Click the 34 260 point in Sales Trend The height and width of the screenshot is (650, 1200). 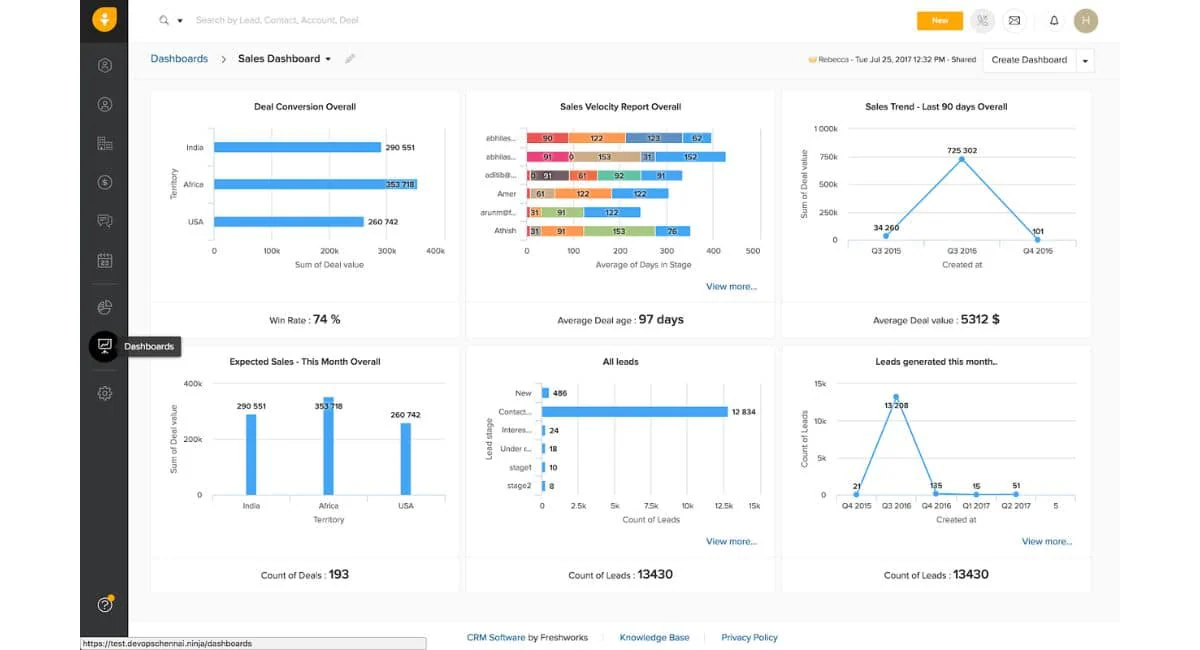point(885,236)
